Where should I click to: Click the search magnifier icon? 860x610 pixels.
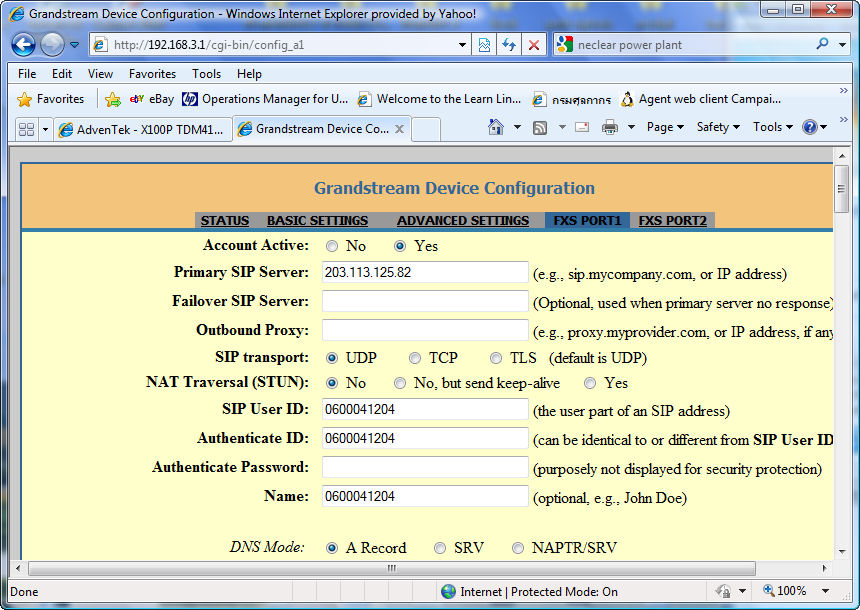(822, 44)
